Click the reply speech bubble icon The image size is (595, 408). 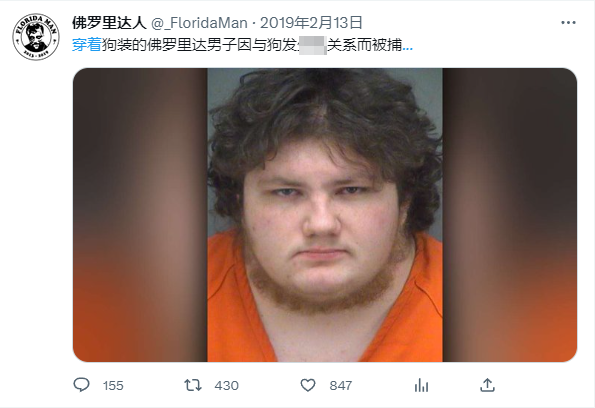tap(81, 385)
